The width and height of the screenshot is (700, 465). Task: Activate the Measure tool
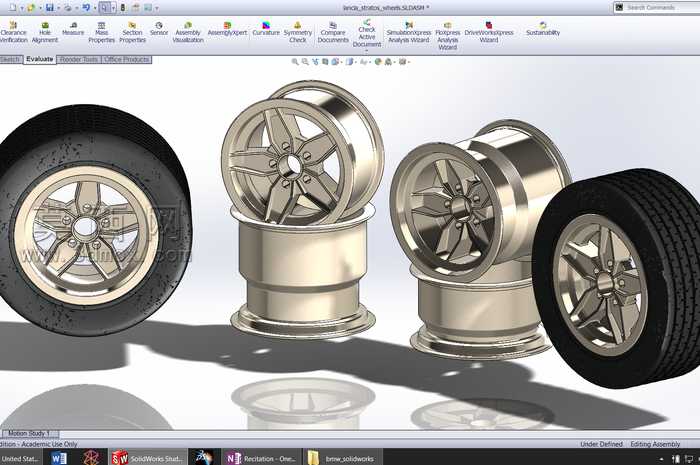pyautogui.click(x=73, y=29)
